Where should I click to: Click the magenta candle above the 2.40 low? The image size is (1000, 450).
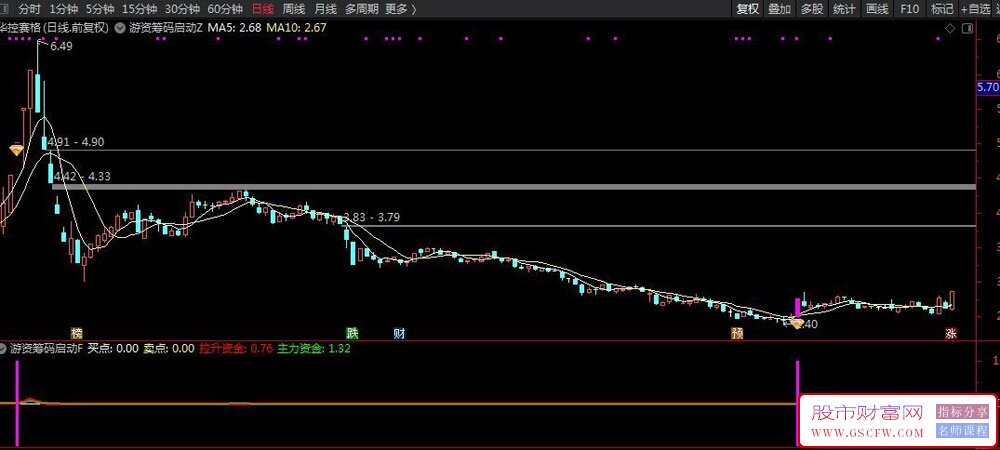pyautogui.click(x=797, y=307)
